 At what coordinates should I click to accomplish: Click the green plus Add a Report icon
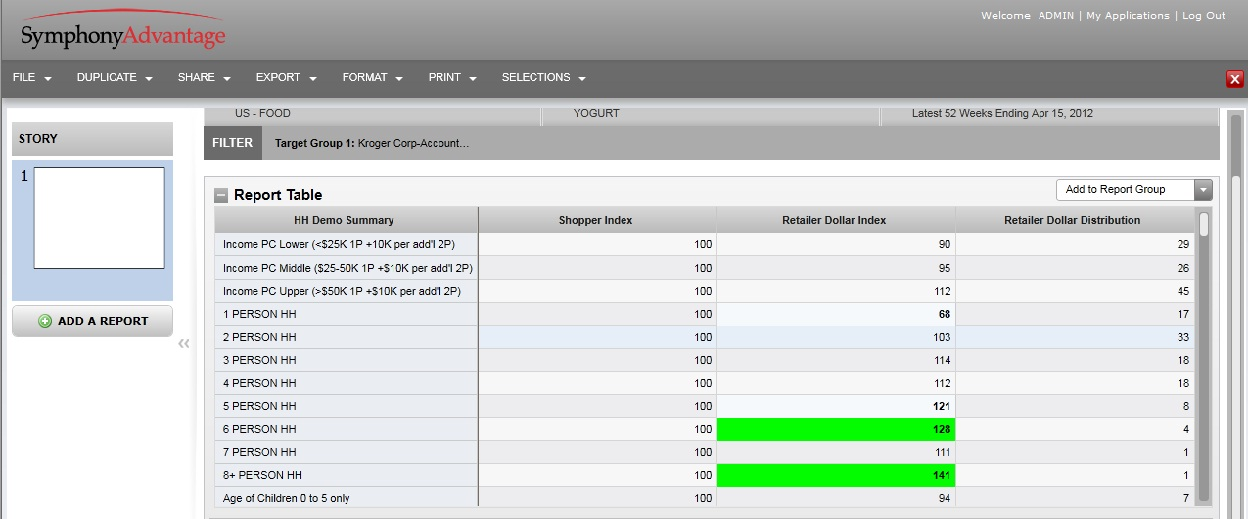click(45, 321)
